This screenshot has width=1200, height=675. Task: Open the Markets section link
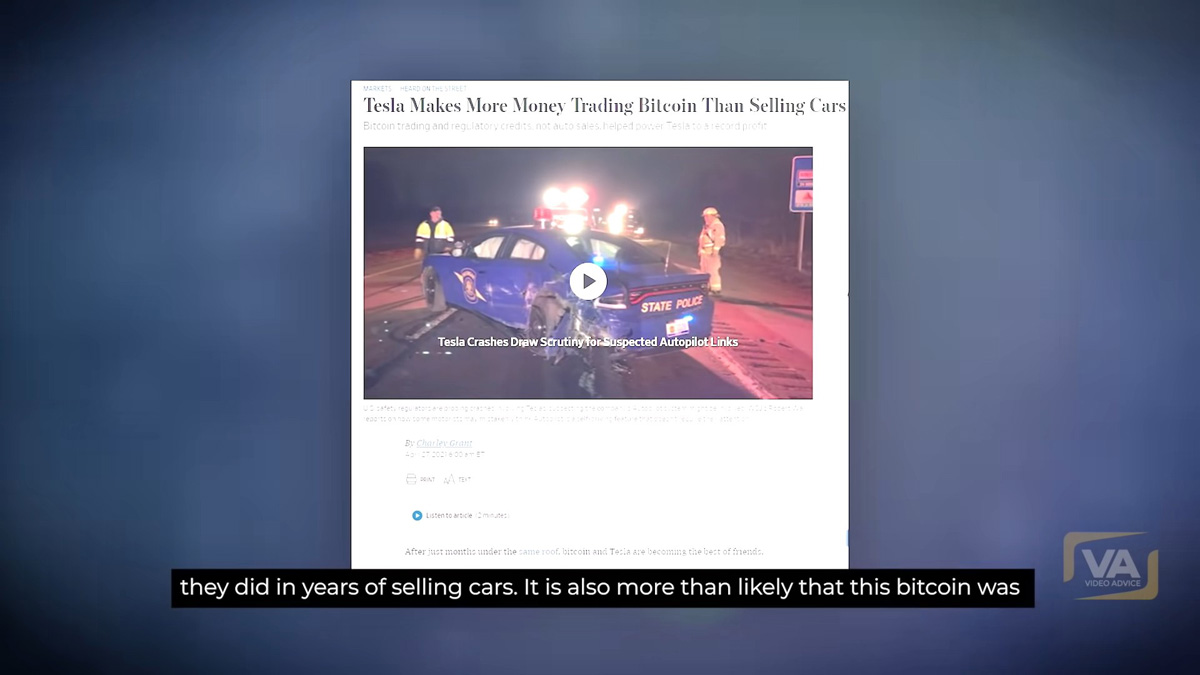tap(377, 89)
